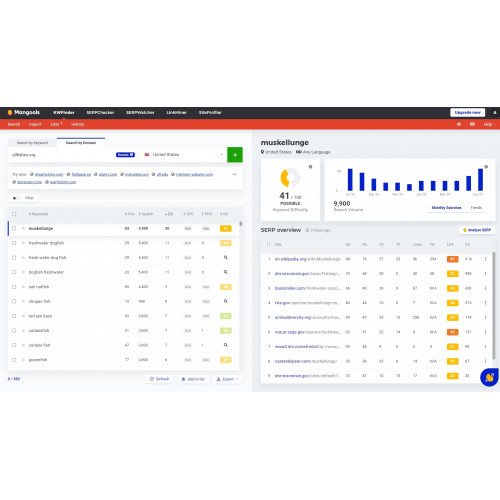
Task: Click the Upgrade now button
Action: (467, 113)
